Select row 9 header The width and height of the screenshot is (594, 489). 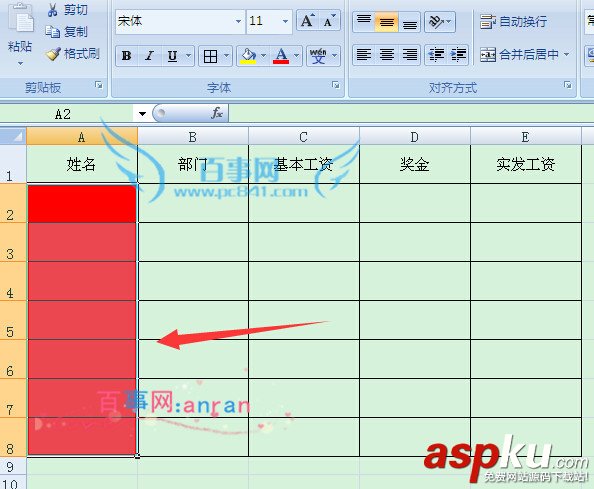coord(13,466)
